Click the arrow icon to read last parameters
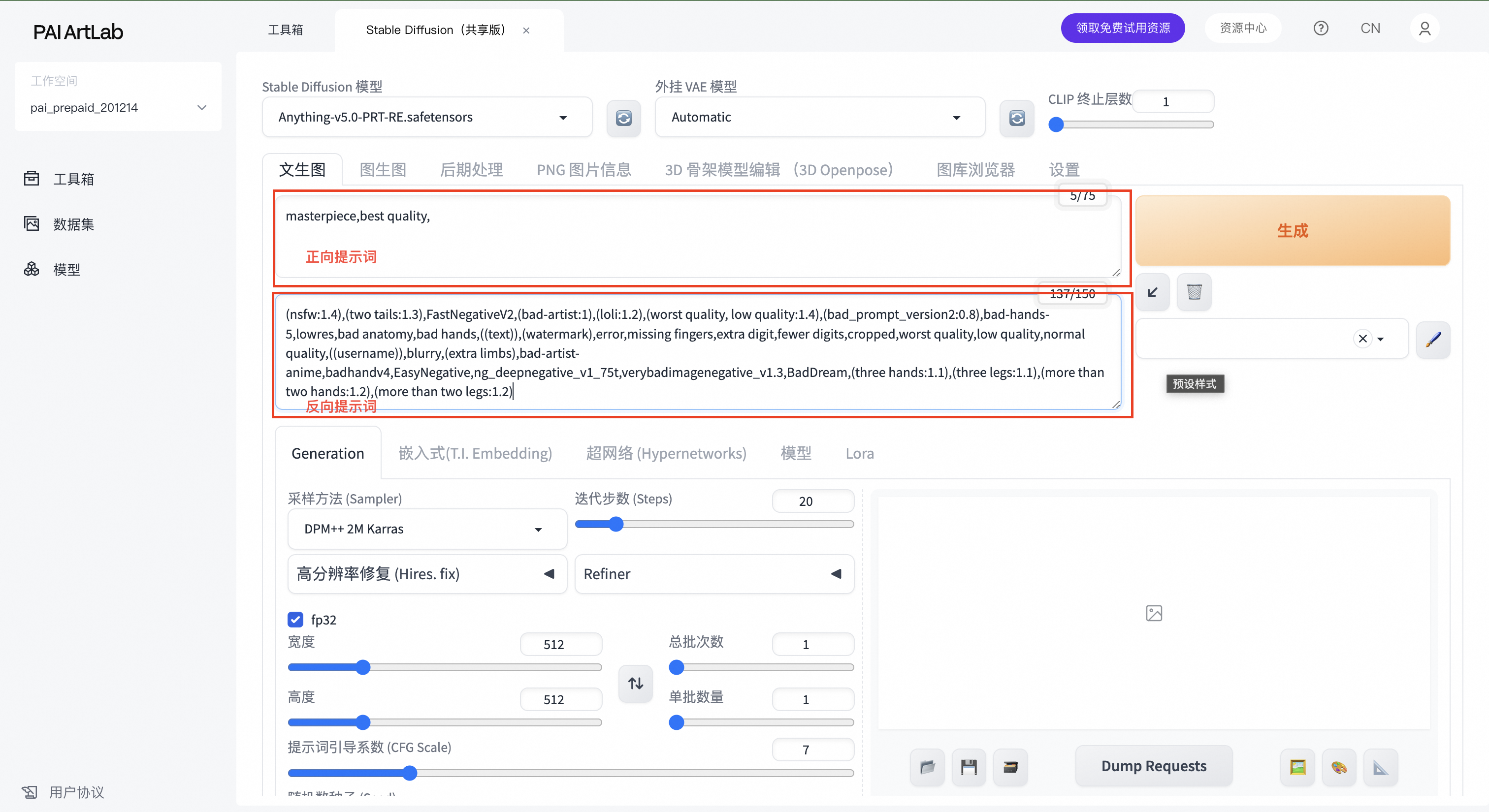1489x812 pixels. coord(1152,292)
